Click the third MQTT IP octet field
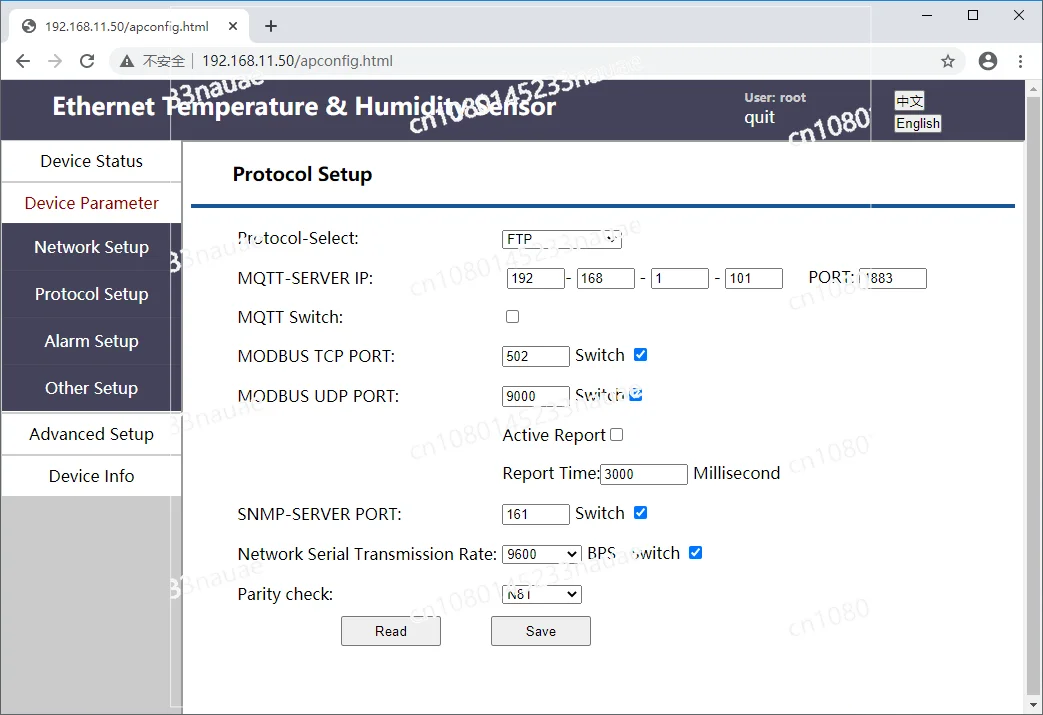1043x715 pixels. pyautogui.click(x=679, y=278)
